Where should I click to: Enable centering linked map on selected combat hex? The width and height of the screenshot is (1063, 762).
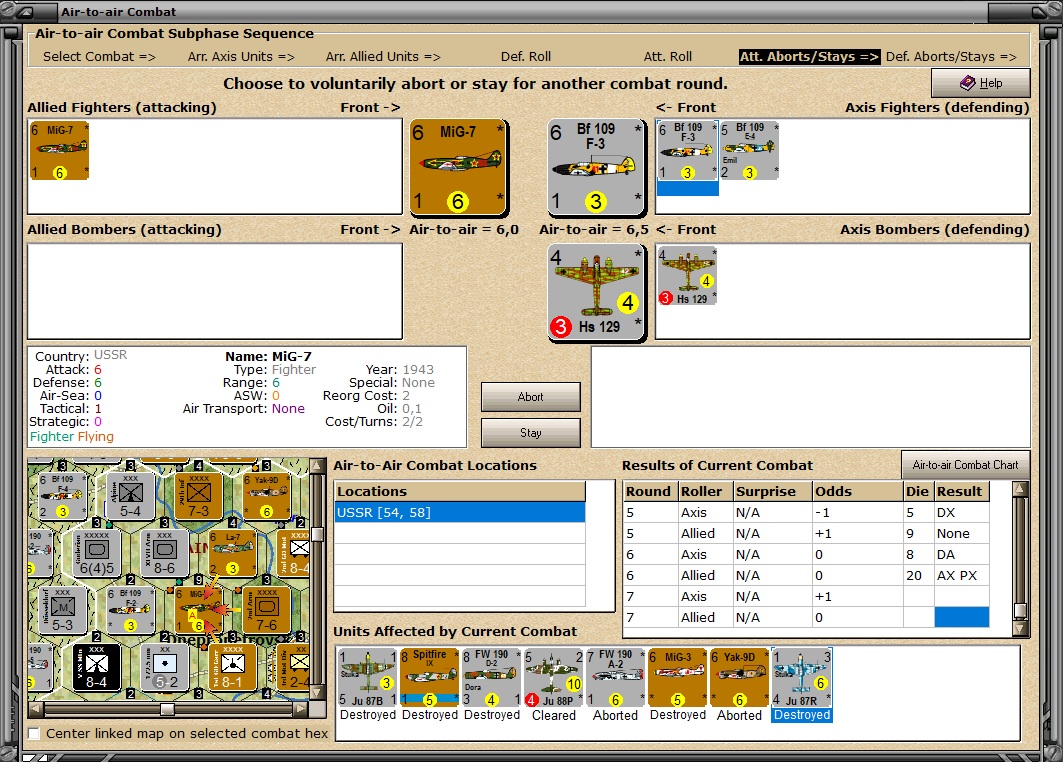click(x=31, y=733)
